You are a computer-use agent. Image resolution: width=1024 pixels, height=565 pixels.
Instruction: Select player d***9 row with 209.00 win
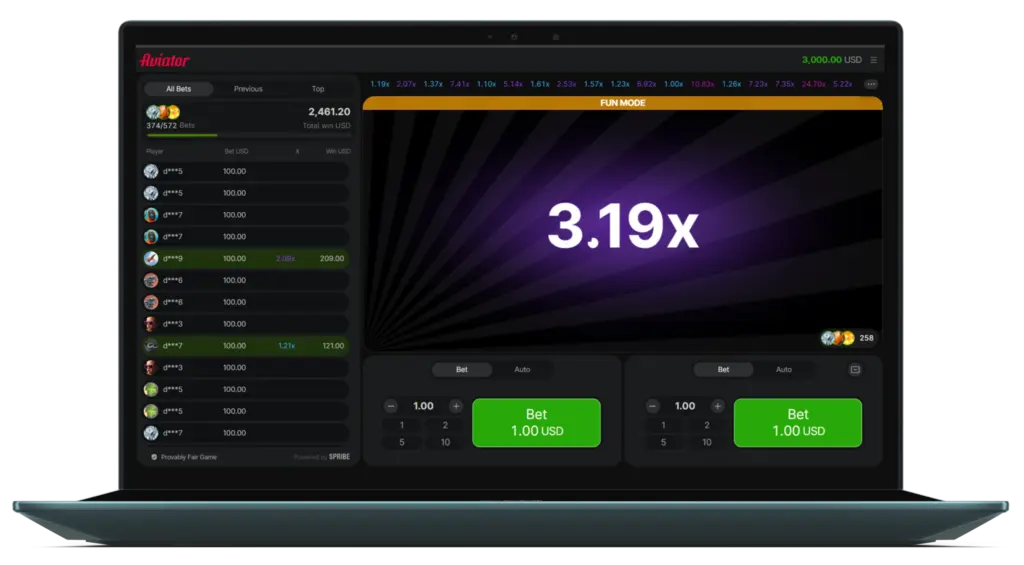[246, 259]
